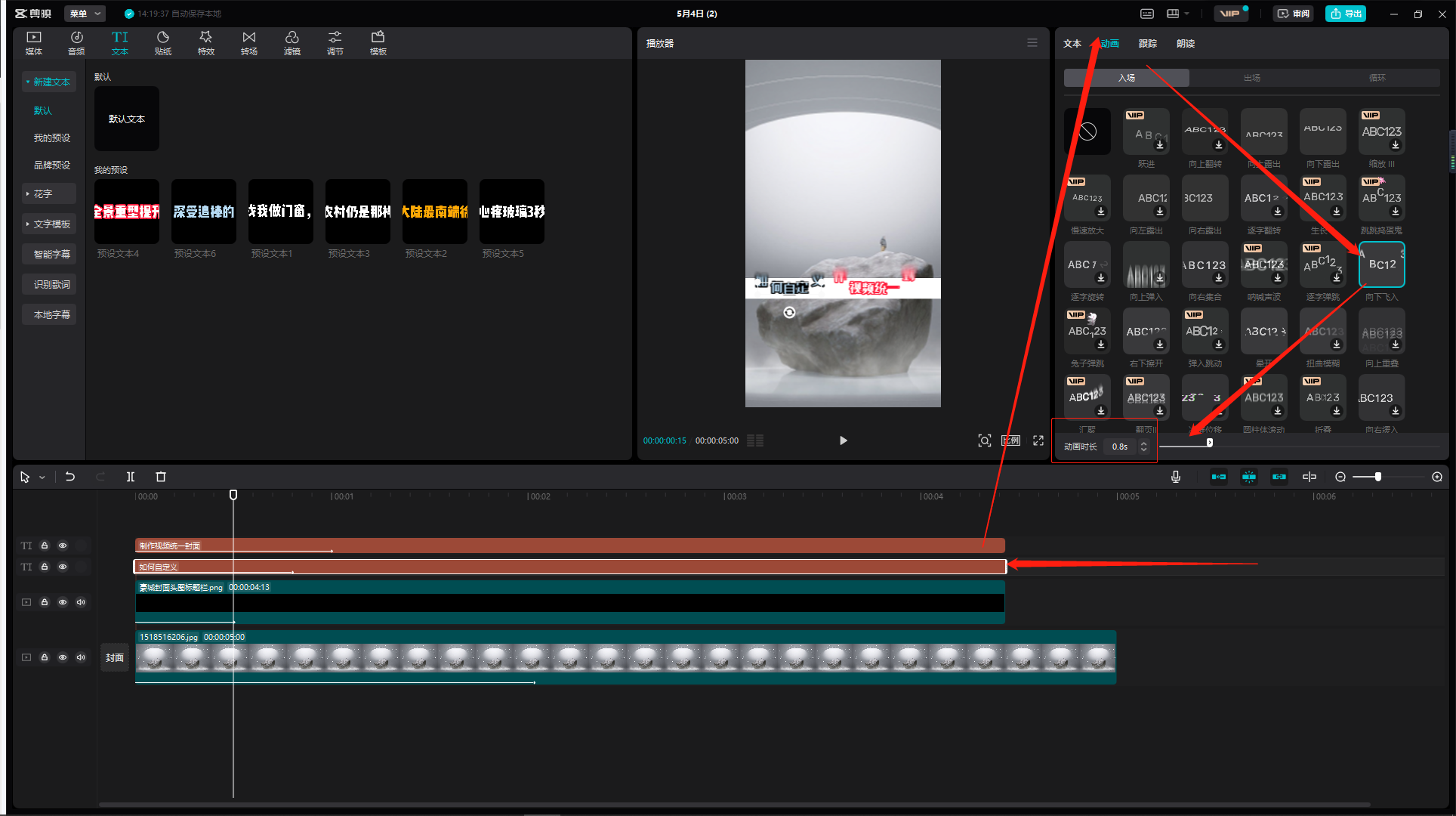
Task: Click the 动画时长 animation duration slider
Action: tap(1209, 444)
